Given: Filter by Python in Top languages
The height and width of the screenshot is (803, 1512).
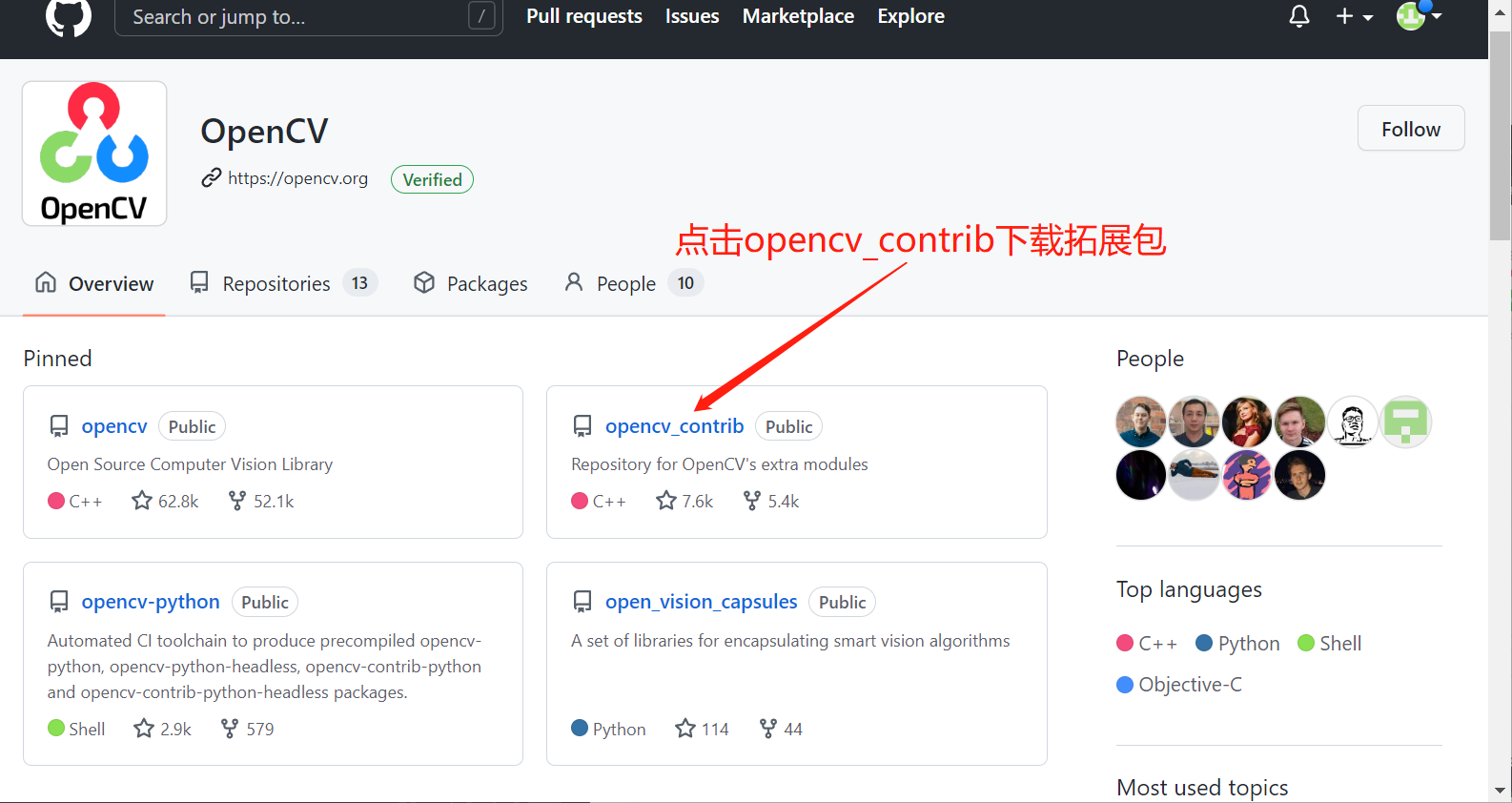Looking at the screenshot, I should (x=1237, y=644).
